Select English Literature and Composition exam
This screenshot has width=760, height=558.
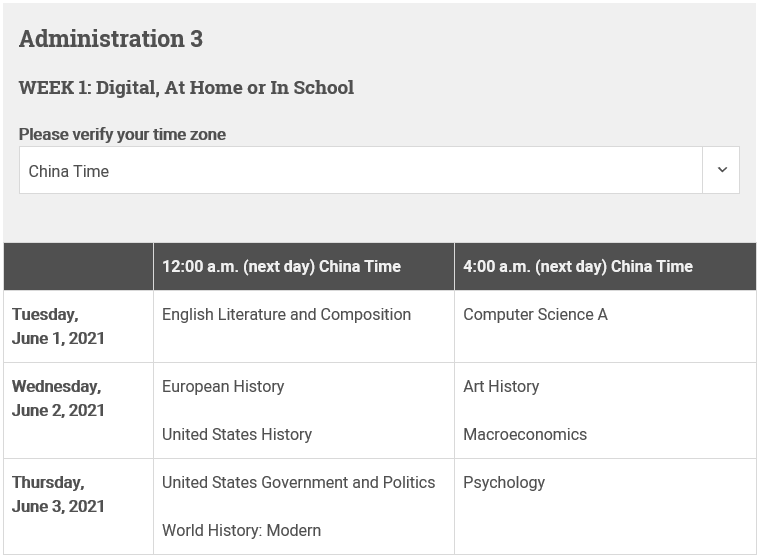(286, 314)
